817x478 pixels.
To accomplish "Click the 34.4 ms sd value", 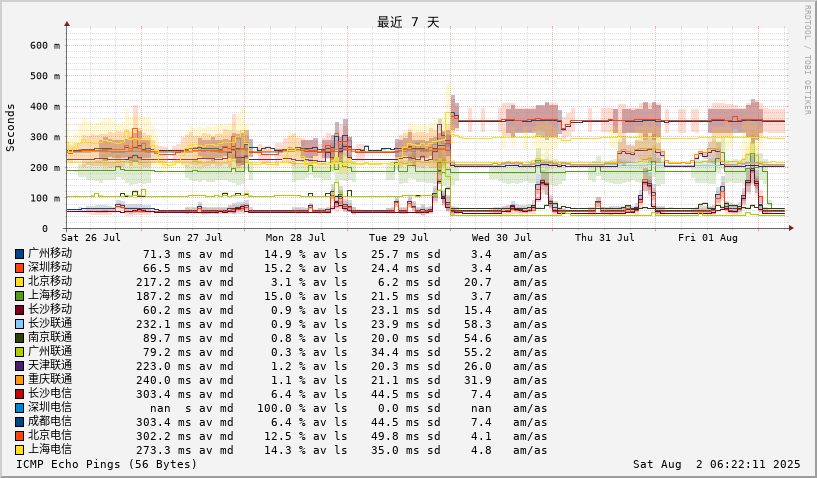I will pyautogui.click(x=405, y=353).
